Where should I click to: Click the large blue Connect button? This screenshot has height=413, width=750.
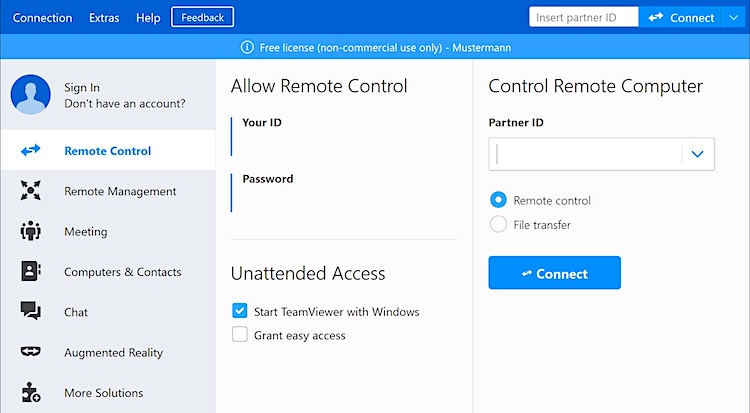click(x=554, y=273)
